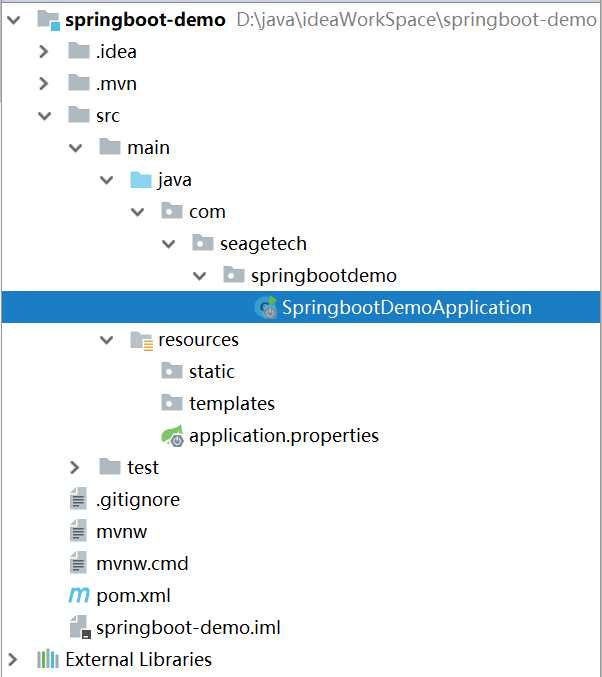This screenshot has width=602, height=677.
Task: Select the static folder
Action: click(x=198, y=372)
